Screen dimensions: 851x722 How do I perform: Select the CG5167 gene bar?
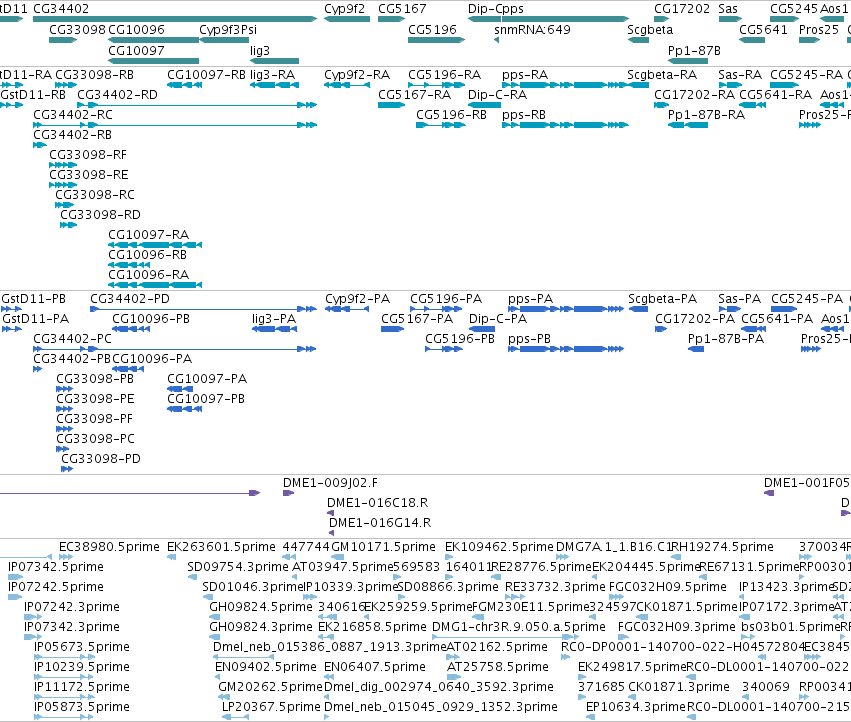391,19
